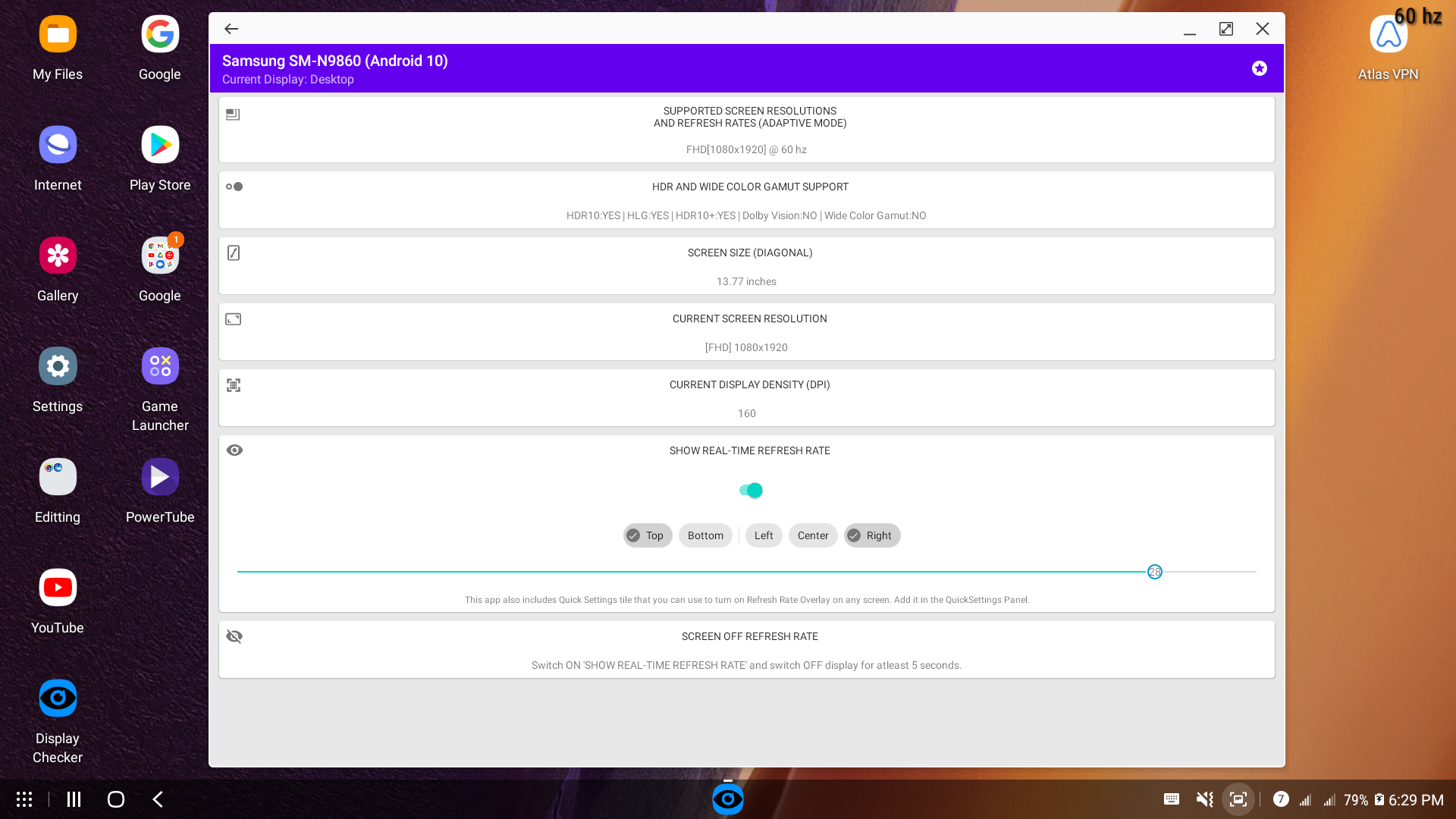The height and width of the screenshot is (819, 1456).
Task: Click the screenshot capture icon in taskbar
Action: 1238,799
